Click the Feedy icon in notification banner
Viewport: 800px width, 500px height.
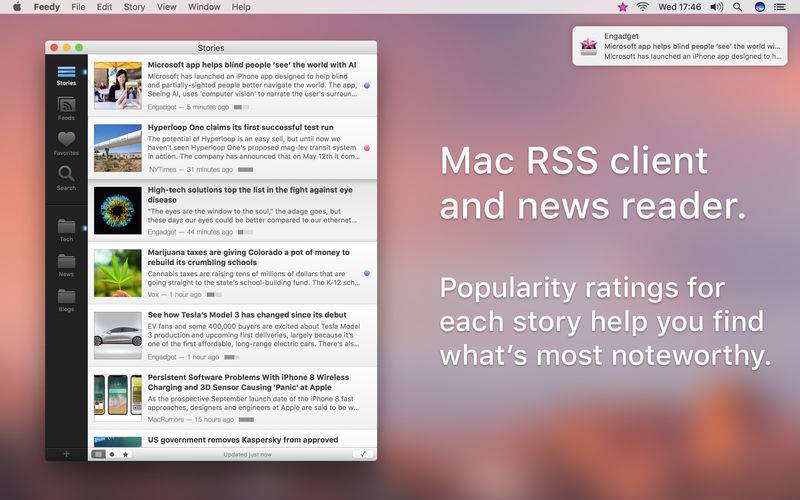pyautogui.click(x=588, y=46)
